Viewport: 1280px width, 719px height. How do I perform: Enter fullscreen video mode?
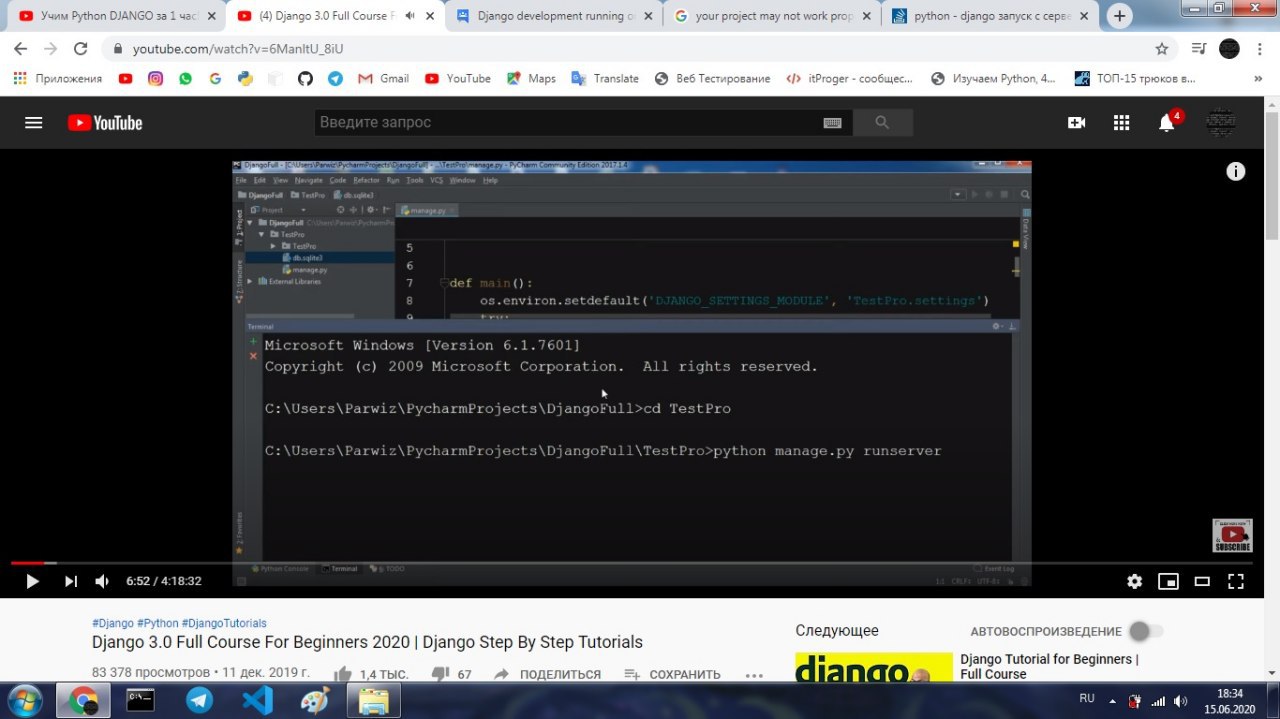pyautogui.click(x=1236, y=581)
